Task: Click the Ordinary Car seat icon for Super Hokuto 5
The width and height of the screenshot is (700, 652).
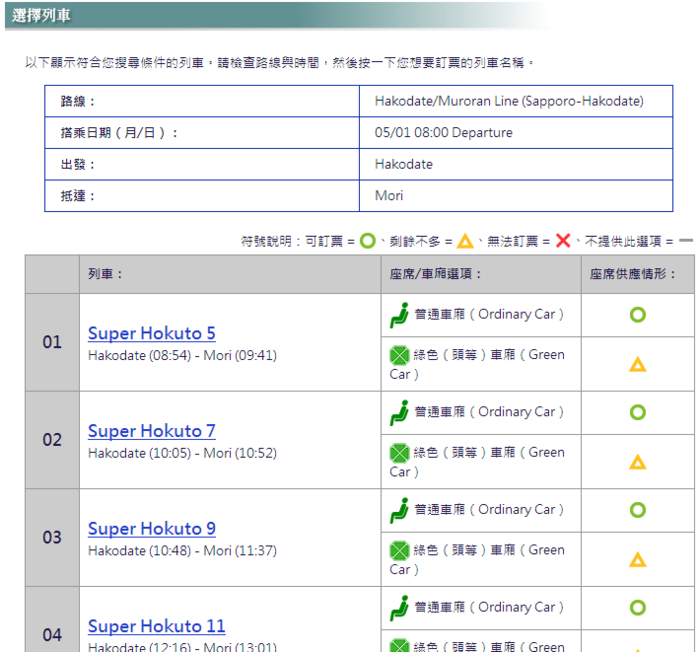Action: point(399,315)
